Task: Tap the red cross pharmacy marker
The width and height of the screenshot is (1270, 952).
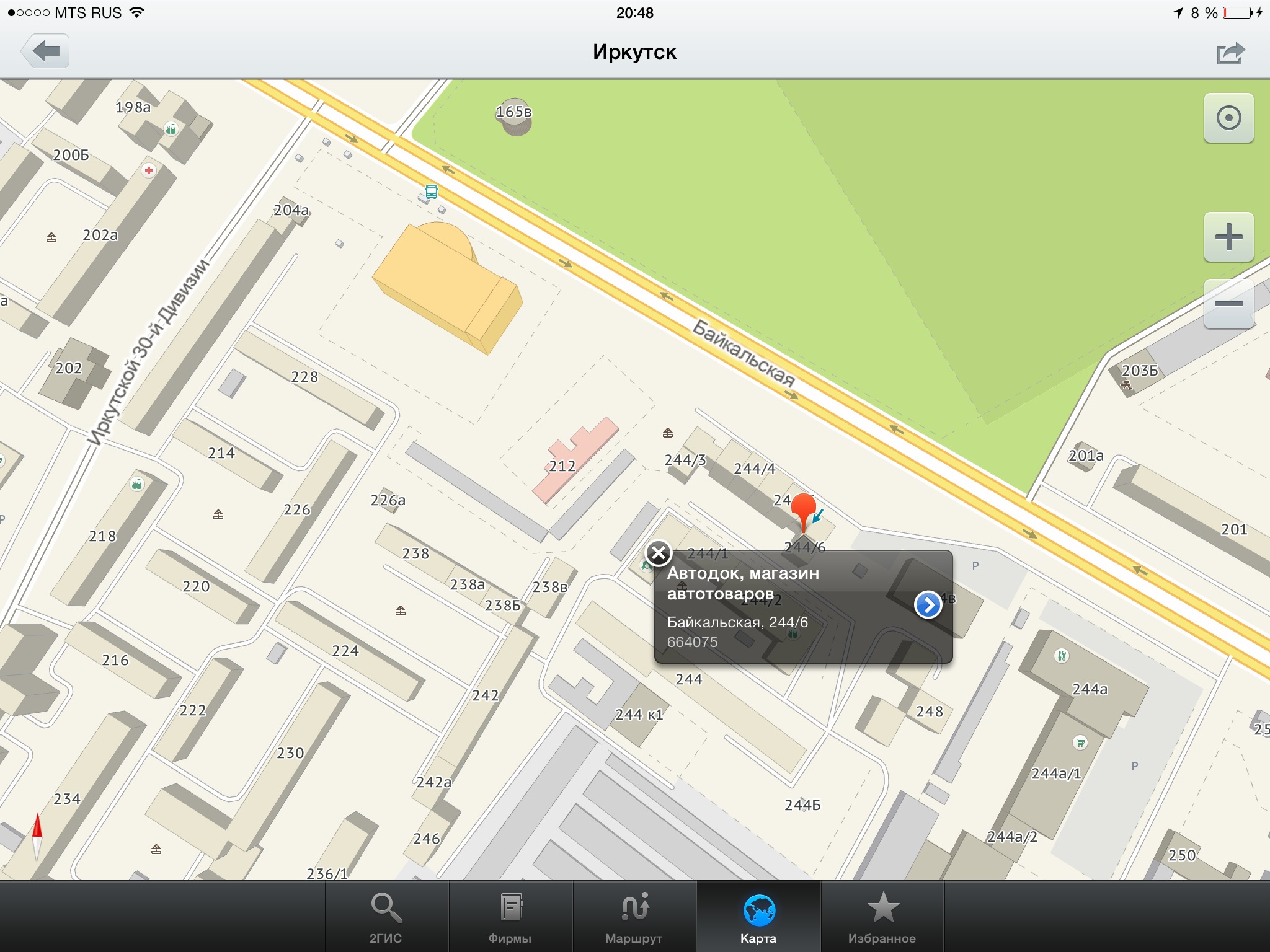Action: (149, 170)
